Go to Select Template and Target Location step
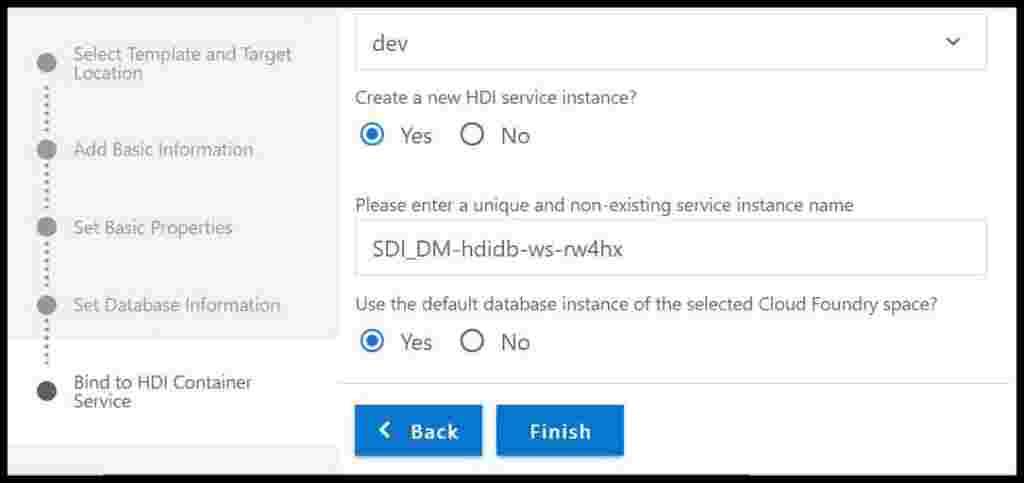This screenshot has width=1024, height=483. pos(182,63)
